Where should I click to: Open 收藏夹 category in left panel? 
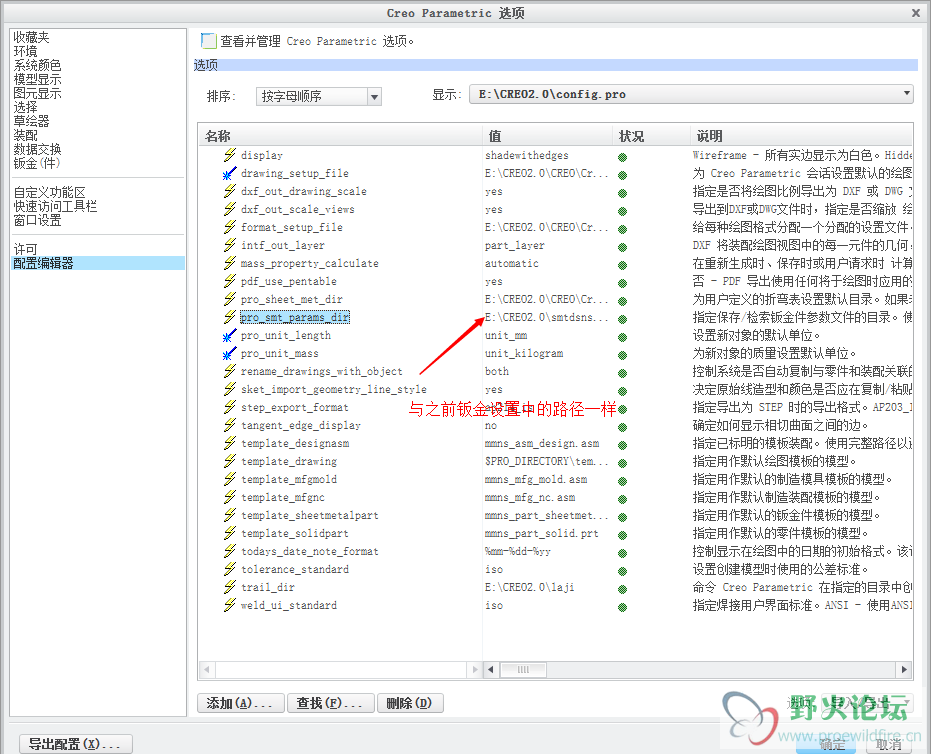pos(31,37)
